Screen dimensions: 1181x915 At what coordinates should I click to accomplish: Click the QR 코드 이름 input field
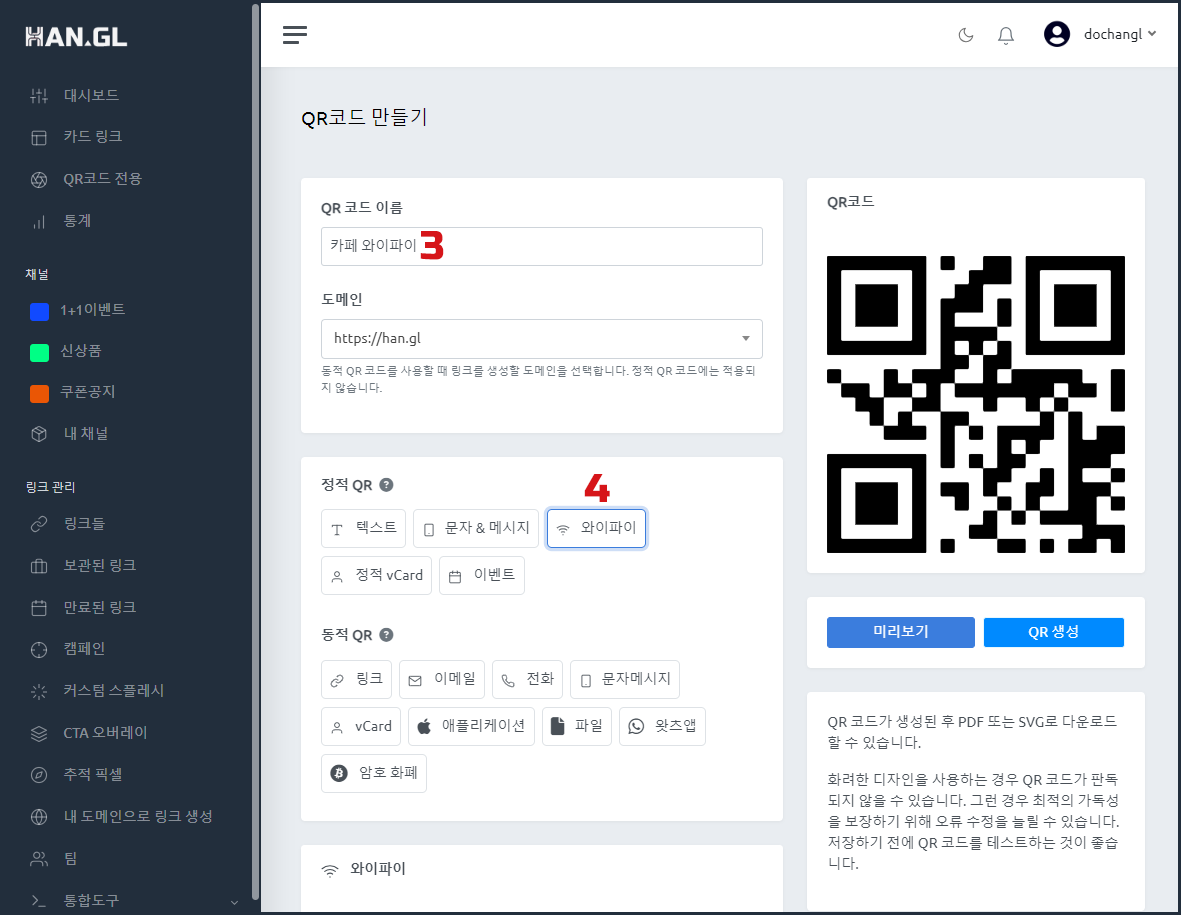[542, 246]
